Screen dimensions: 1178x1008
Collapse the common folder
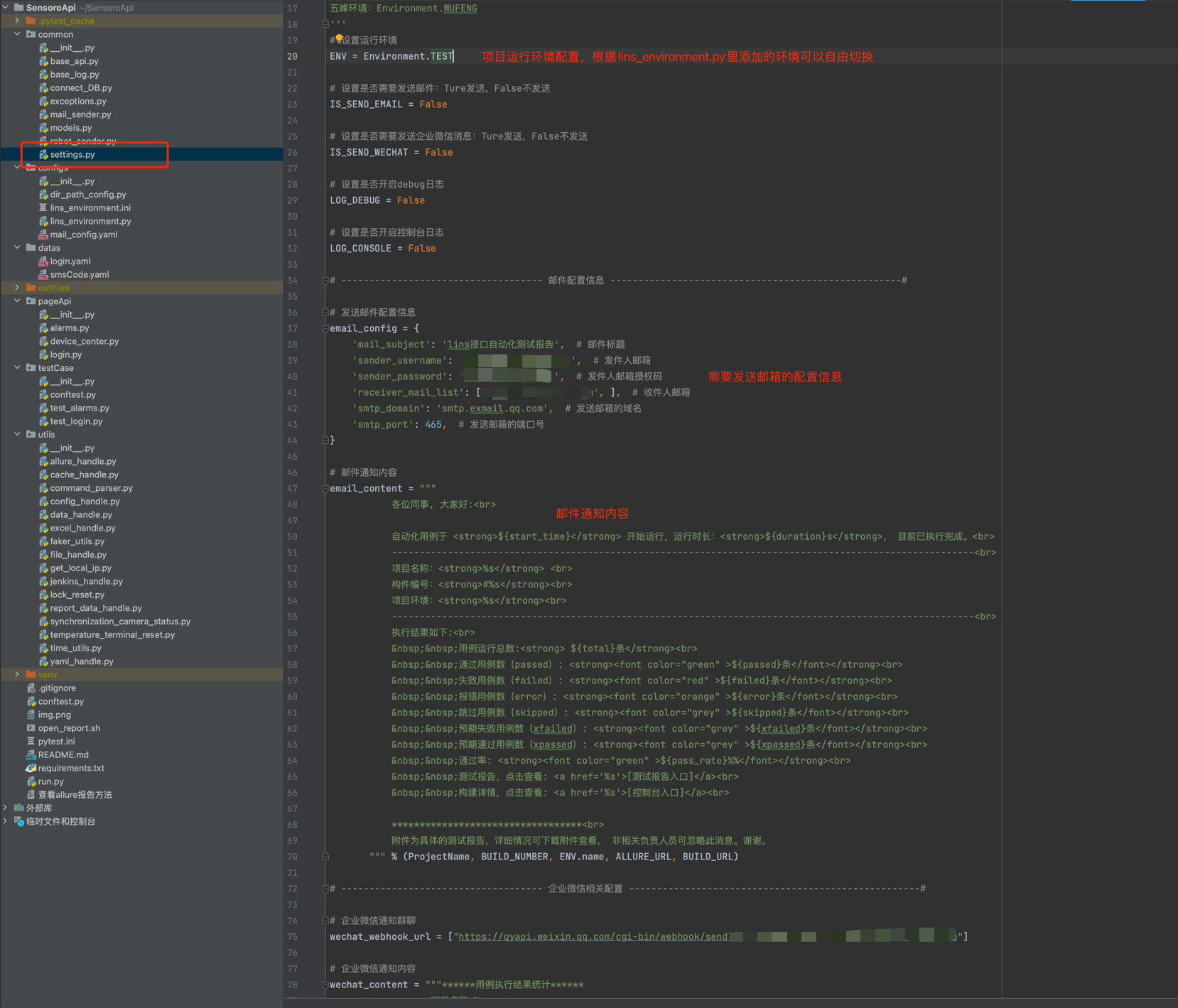click(17, 34)
